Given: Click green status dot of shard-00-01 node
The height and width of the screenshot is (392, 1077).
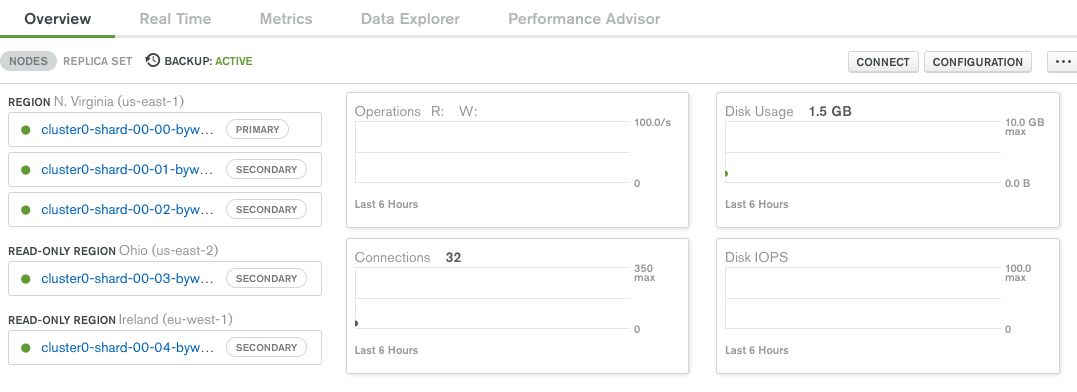Looking at the screenshot, I should (25, 170).
